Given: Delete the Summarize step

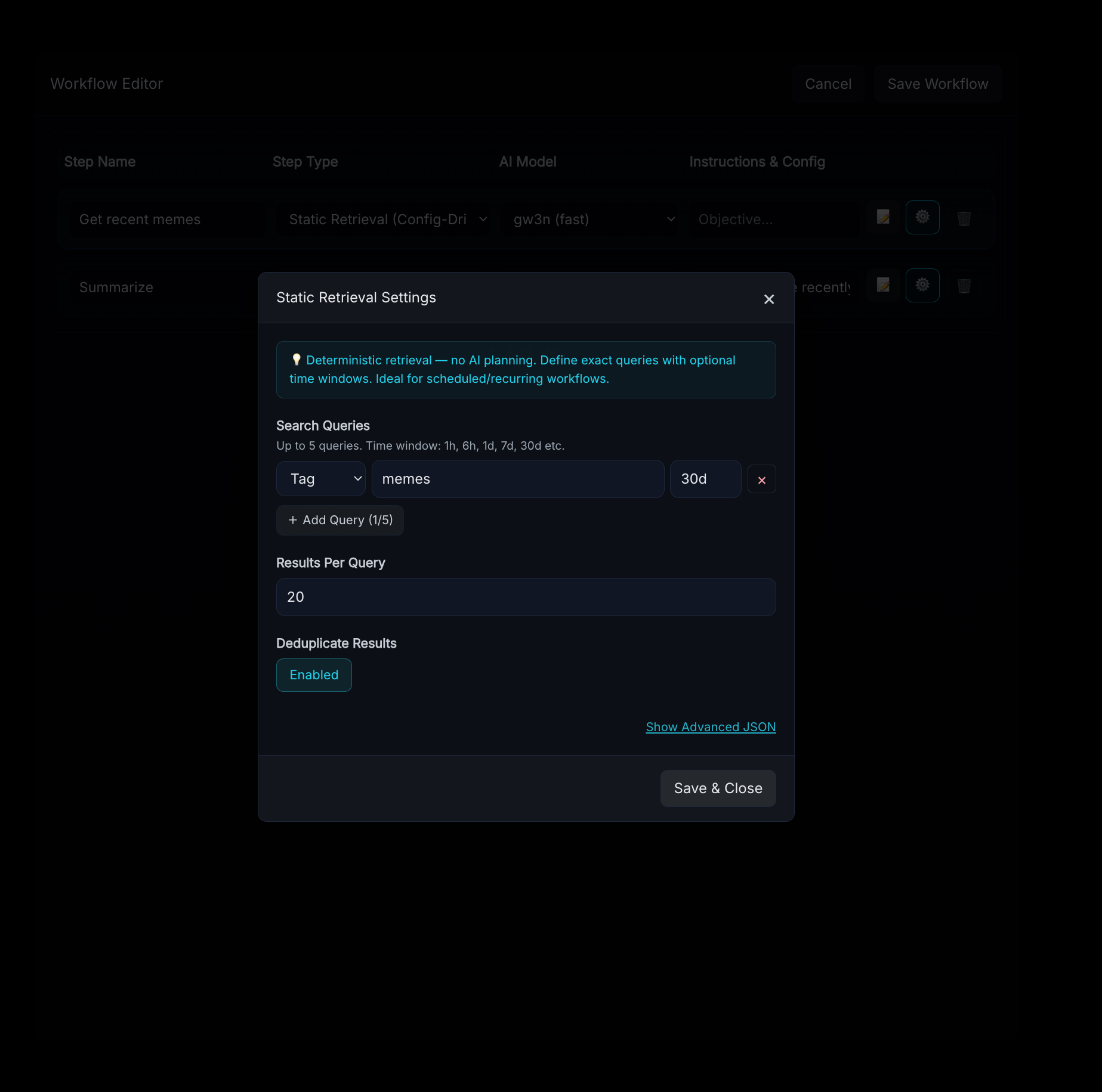Looking at the screenshot, I should pos(964,286).
